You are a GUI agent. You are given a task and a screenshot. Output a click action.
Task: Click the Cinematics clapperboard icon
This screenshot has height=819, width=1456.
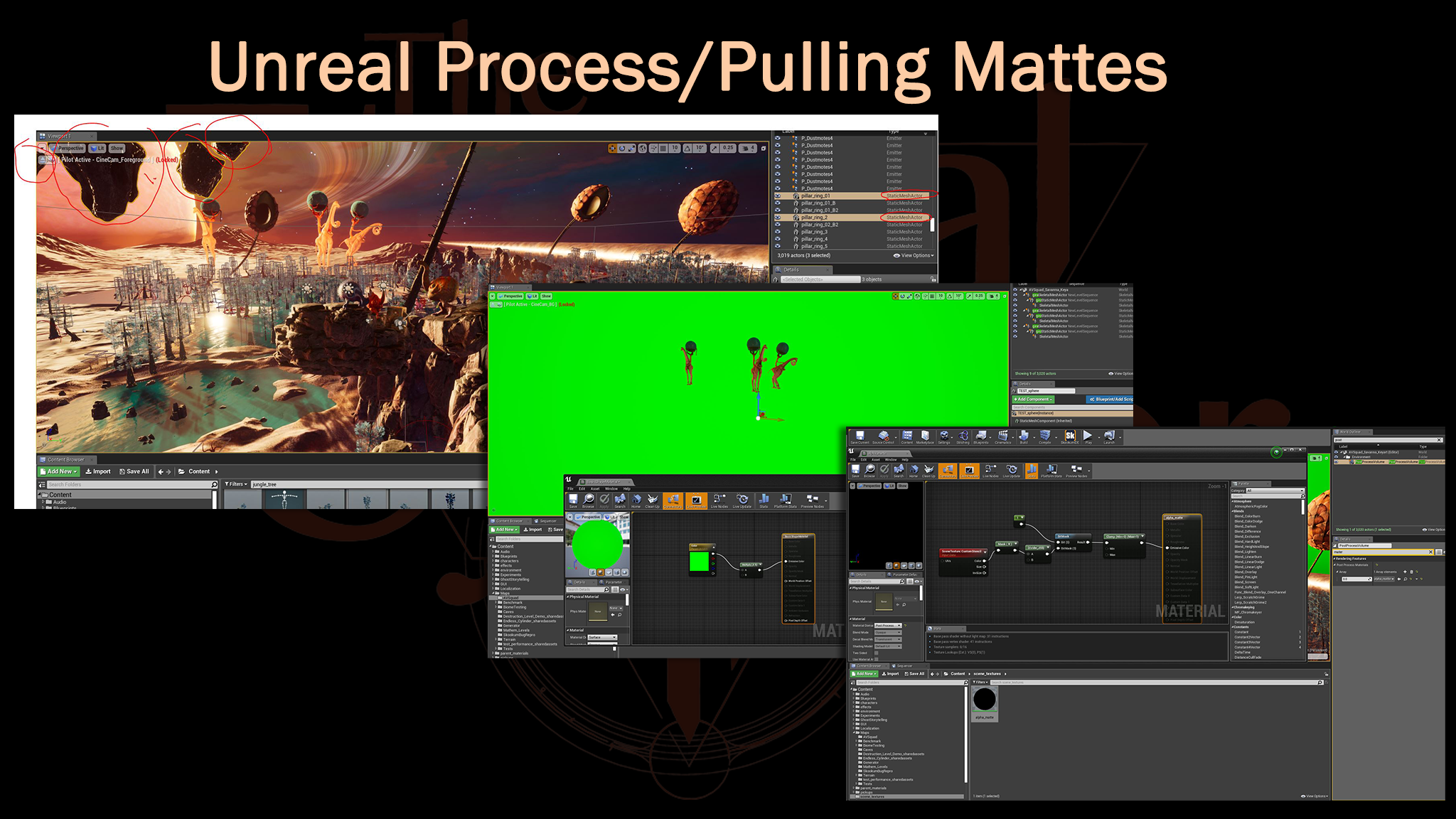coord(1002,436)
